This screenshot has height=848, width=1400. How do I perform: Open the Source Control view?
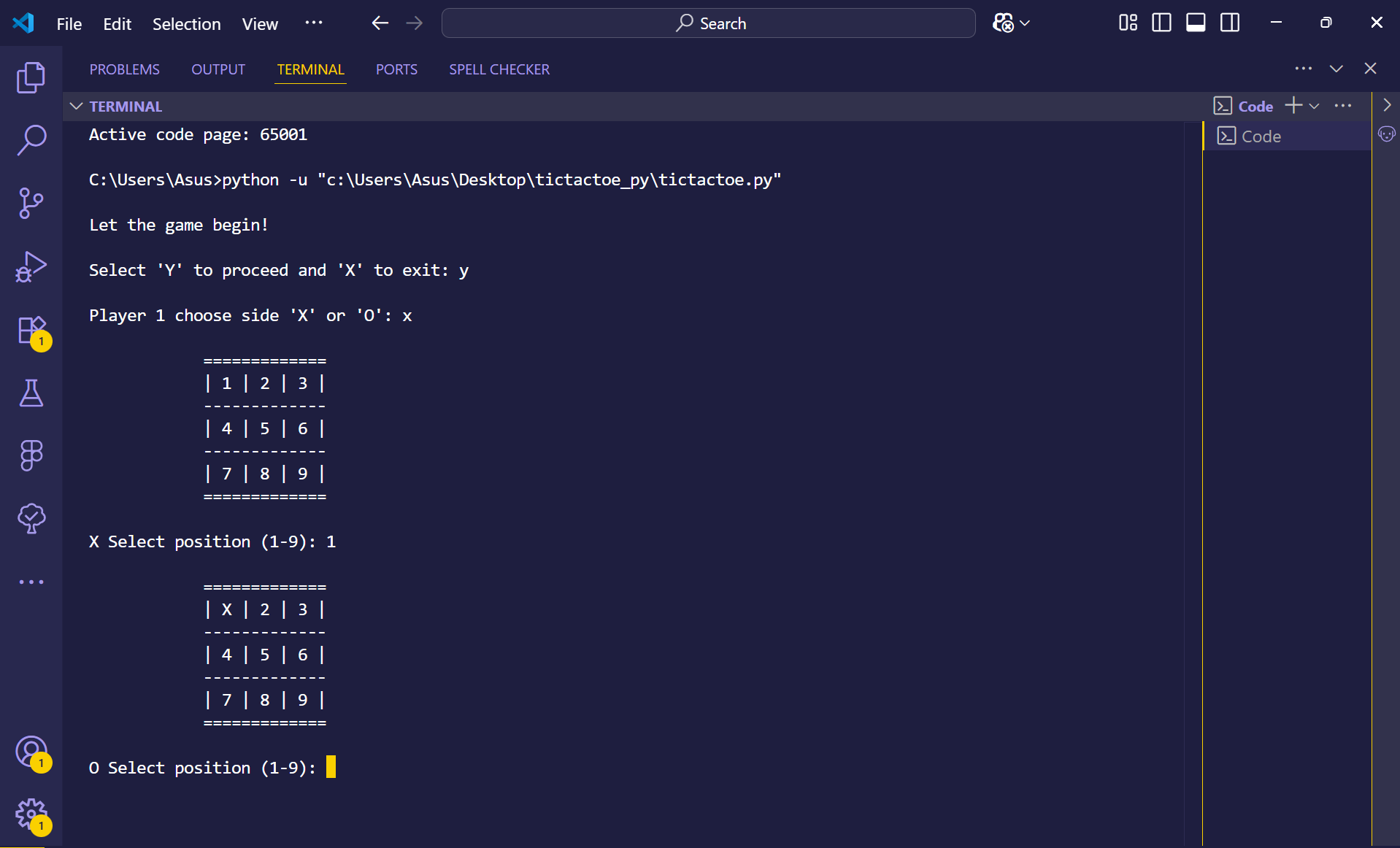[31, 203]
